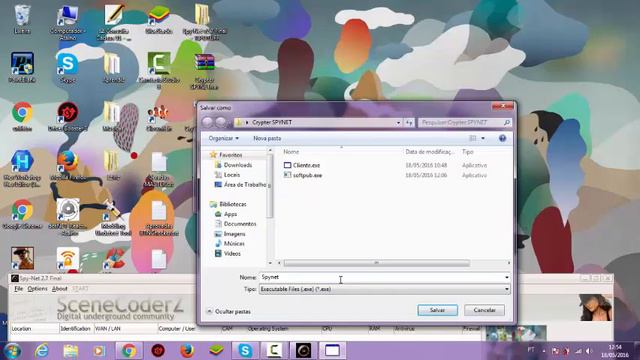Open the Tipo file type dropdown
This screenshot has height=360, width=640.
pos(384,289)
